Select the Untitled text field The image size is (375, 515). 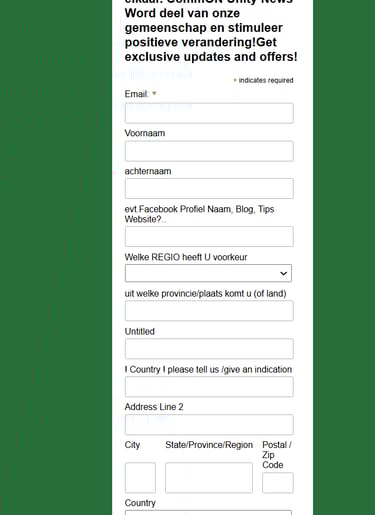click(209, 349)
